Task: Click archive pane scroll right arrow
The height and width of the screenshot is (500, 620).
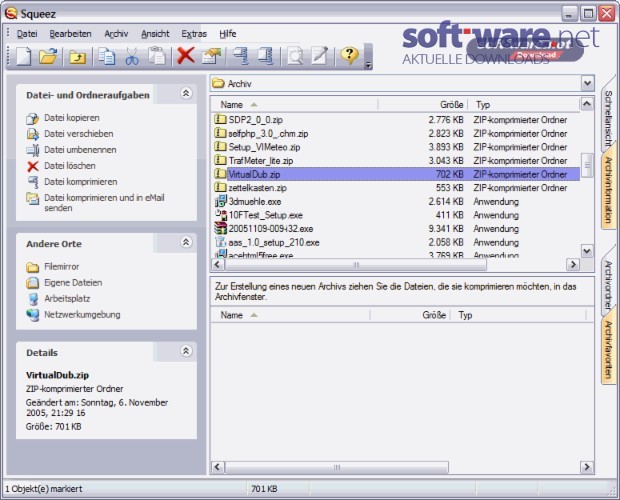Action: tap(587, 467)
